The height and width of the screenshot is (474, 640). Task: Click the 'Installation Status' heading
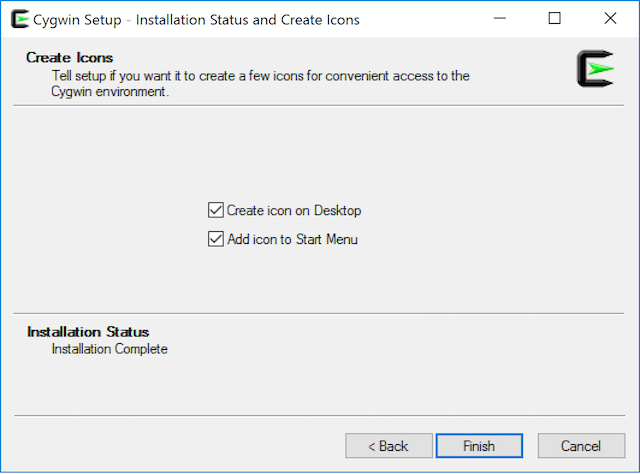(87, 331)
